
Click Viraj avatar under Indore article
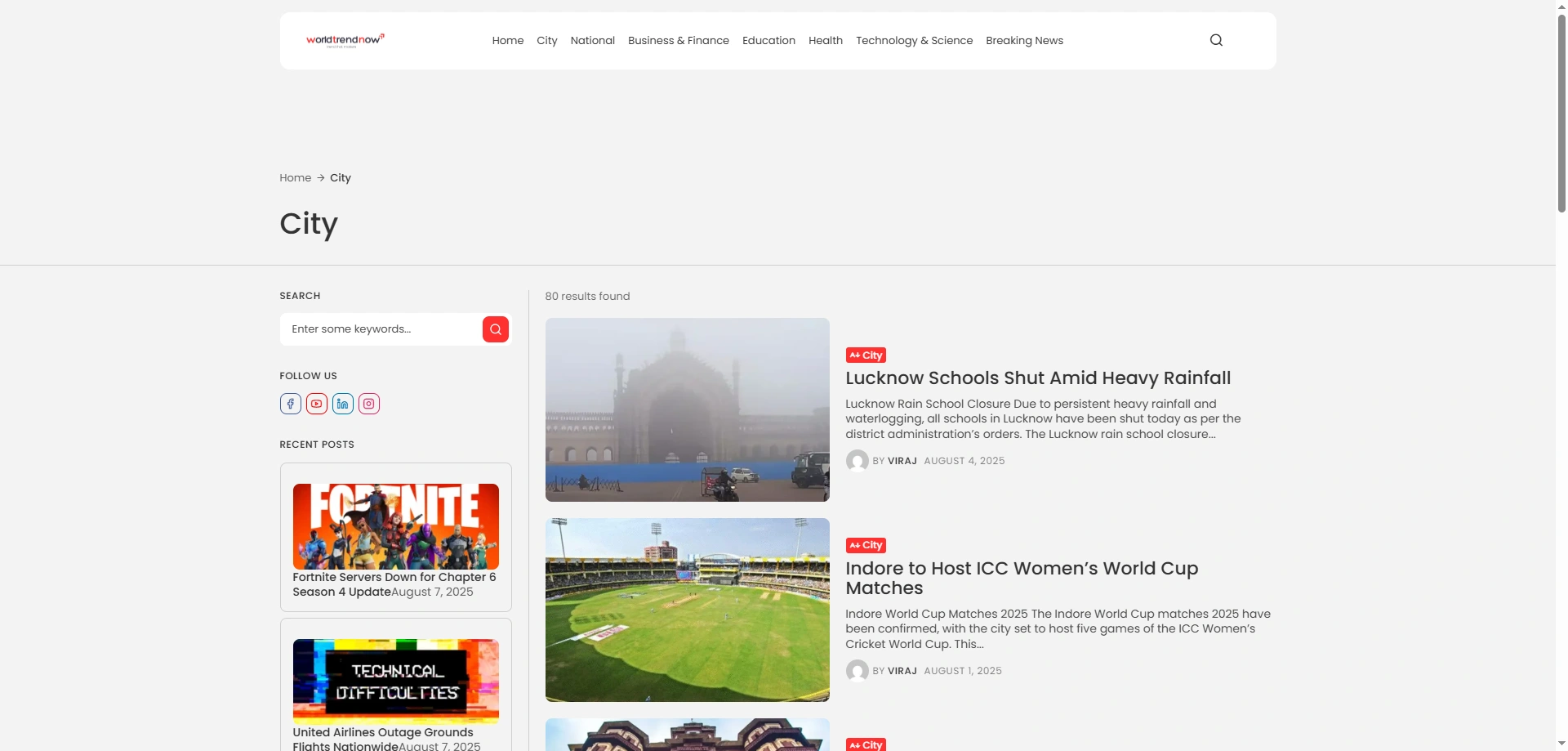857,671
